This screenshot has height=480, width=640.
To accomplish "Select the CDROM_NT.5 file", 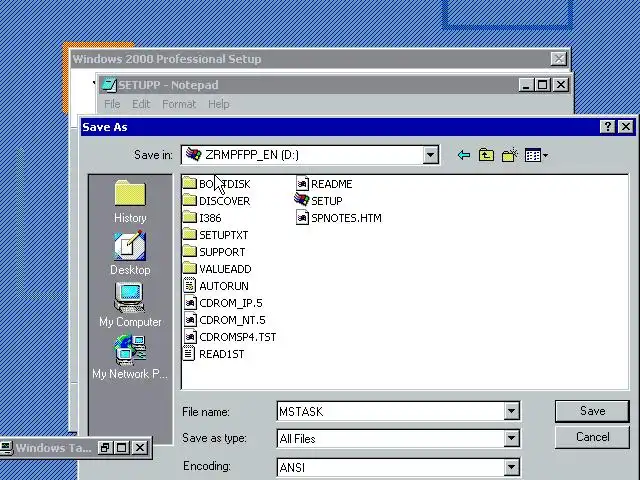I will [x=224, y=320].
